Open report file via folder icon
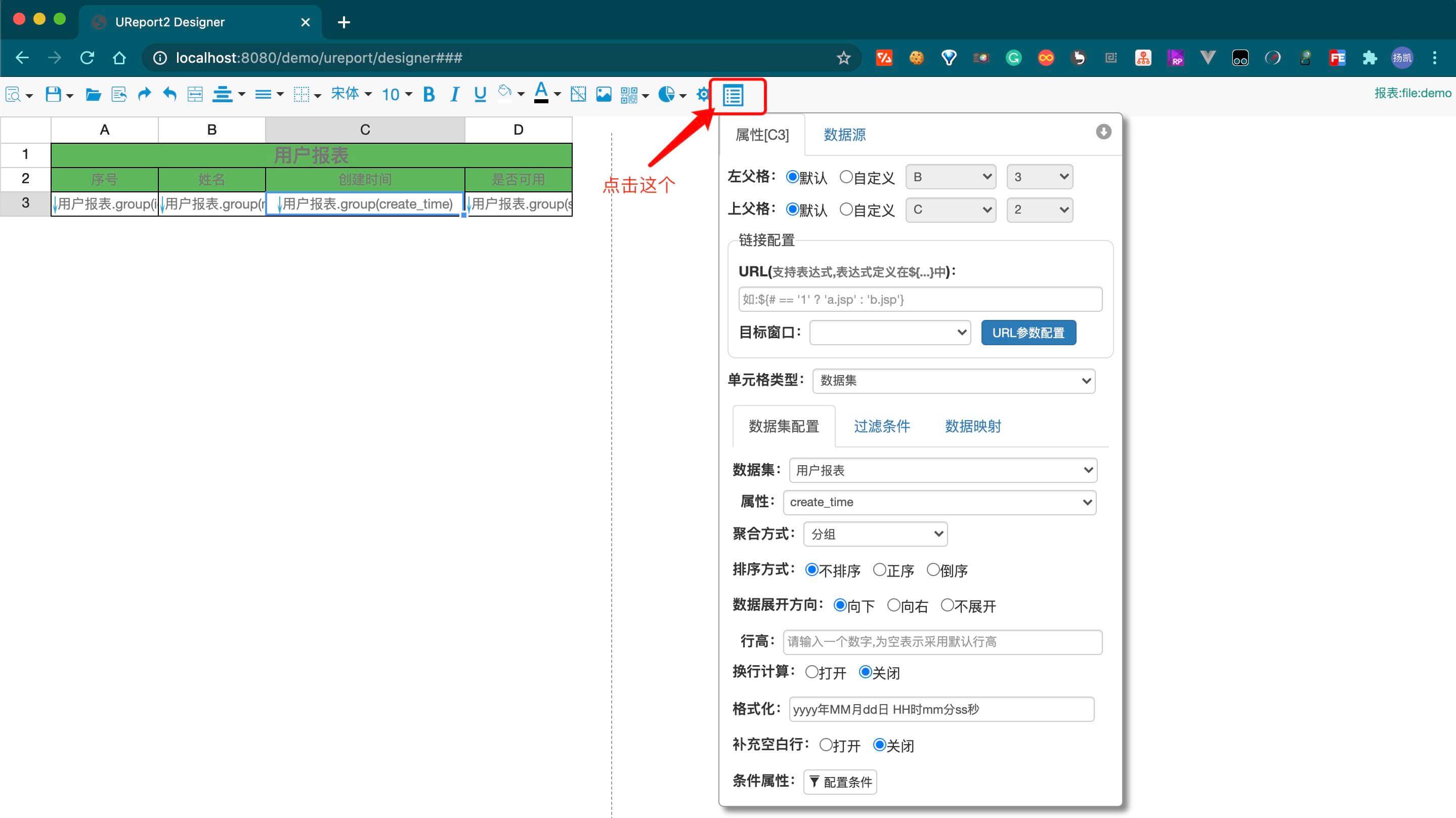This screenshot has height=818, width=1456. (93, 94)
